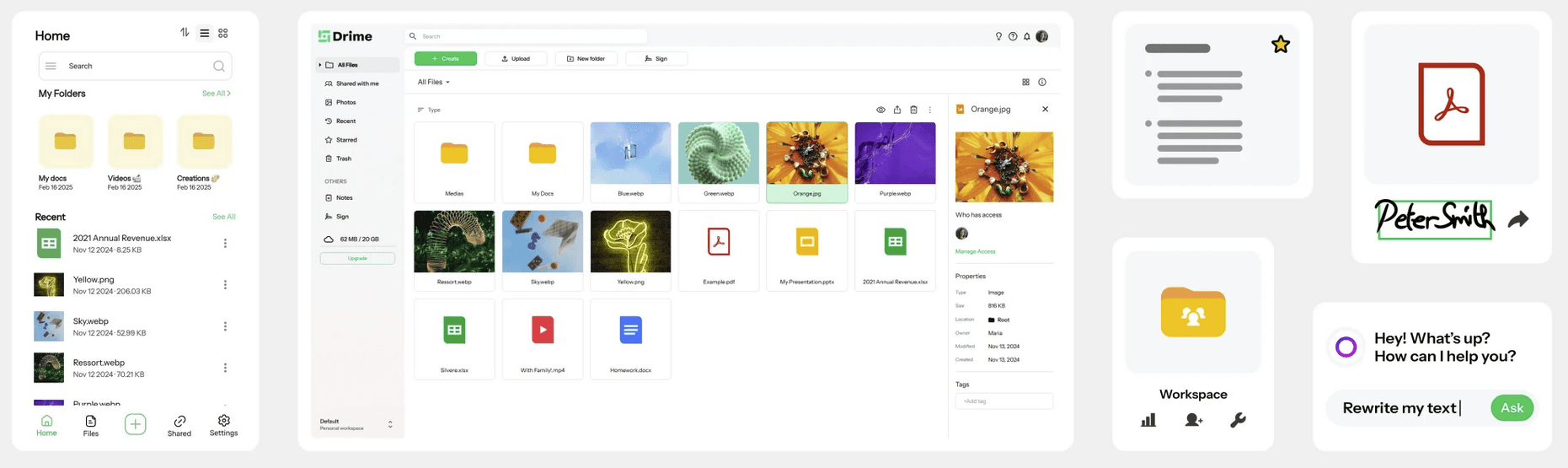Toggle grid view icon in Drime file browser
Image resolution: width=1568 pixels, height=468 pixels.
[1025, 82]
